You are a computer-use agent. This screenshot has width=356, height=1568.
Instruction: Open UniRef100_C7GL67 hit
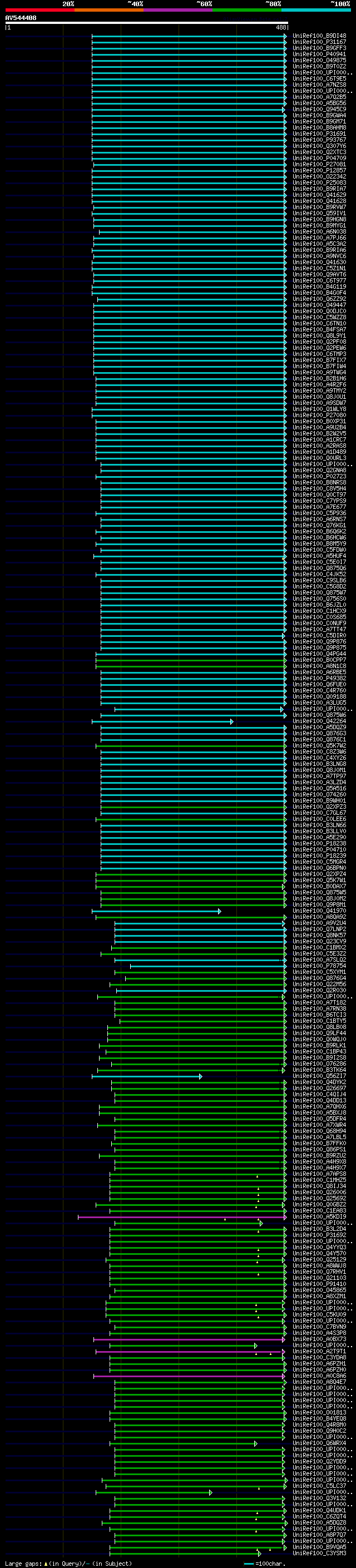[319, 813]
